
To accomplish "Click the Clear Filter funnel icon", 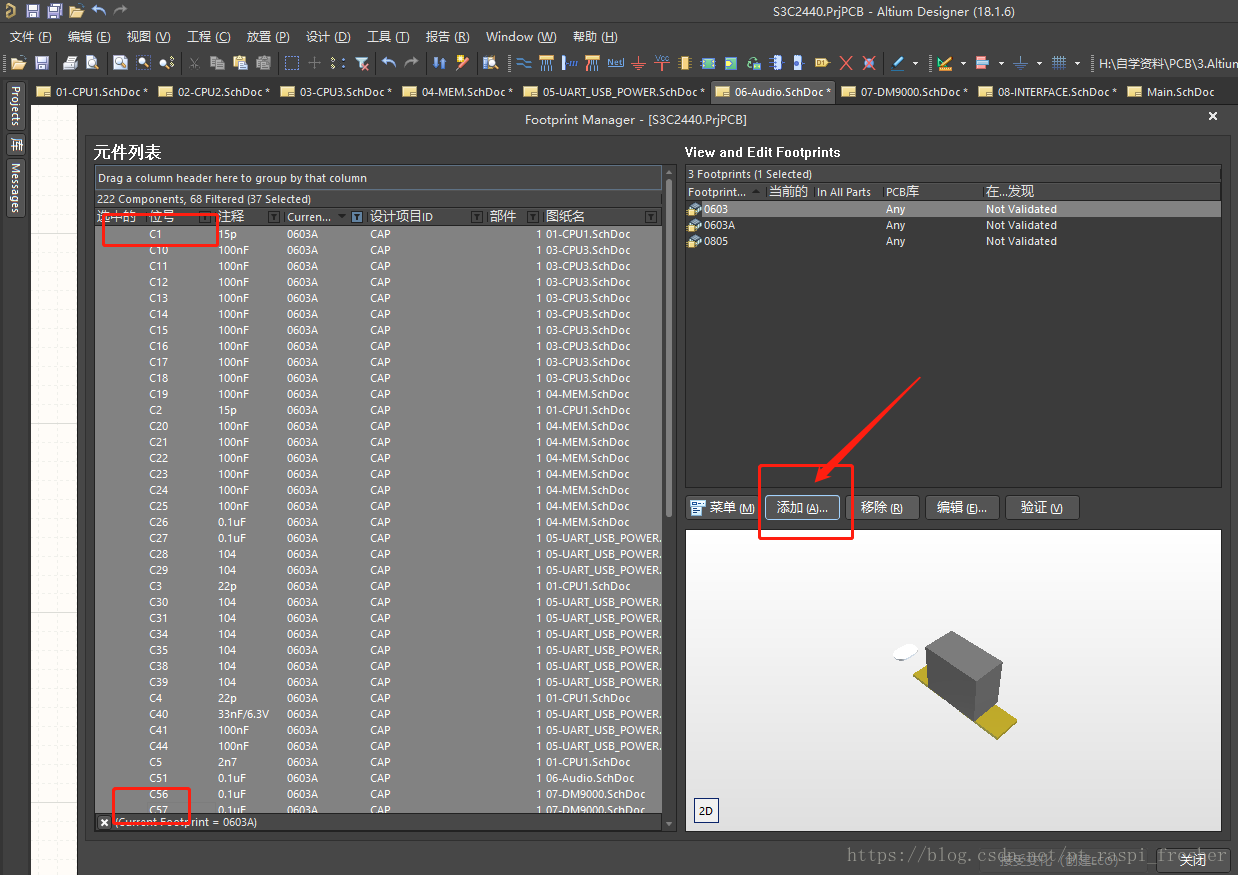I will pyautogui.click(x=362, y=63).
